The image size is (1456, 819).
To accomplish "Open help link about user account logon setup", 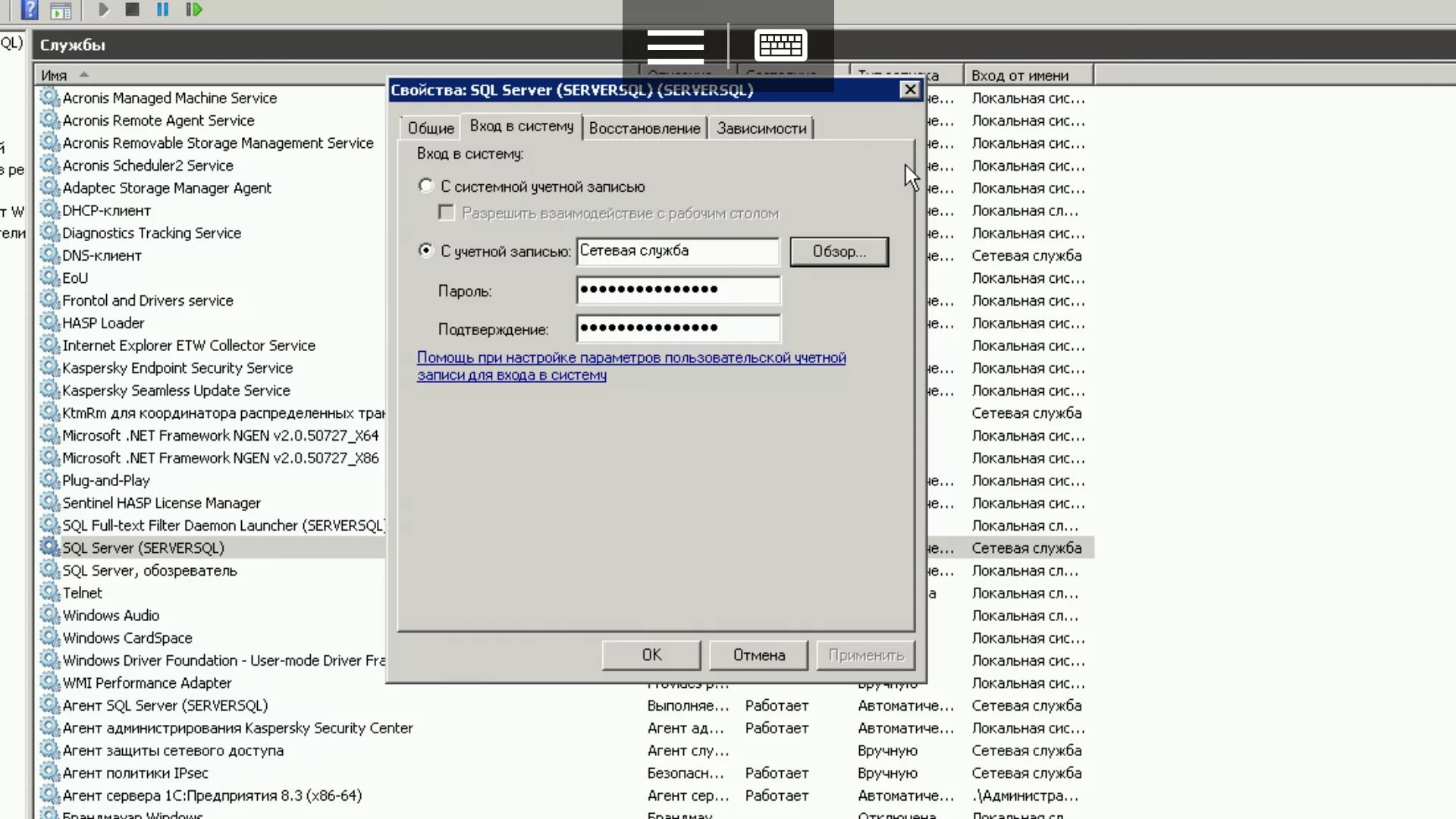I will point(631,366).
